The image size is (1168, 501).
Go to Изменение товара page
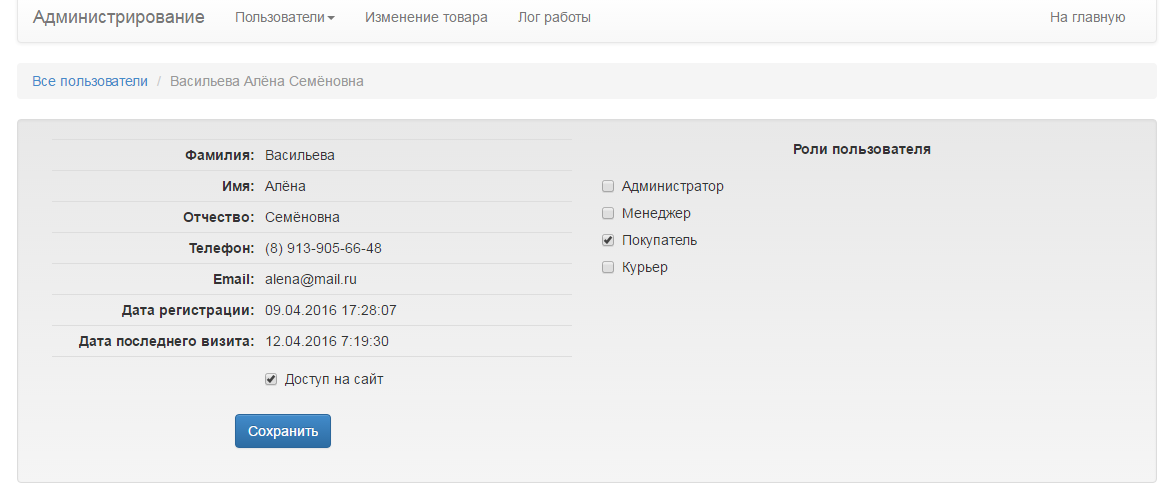click(426, 17)
